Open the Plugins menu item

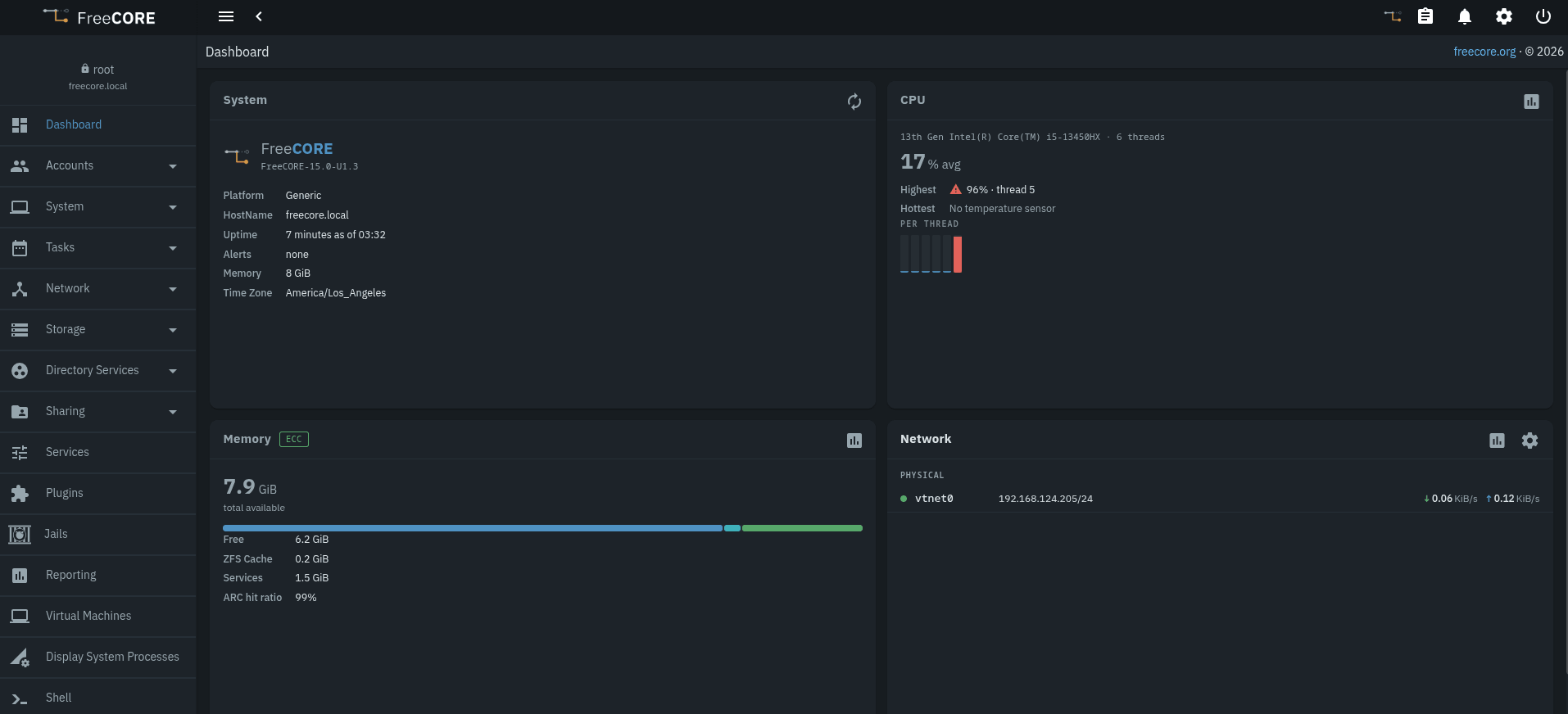point(98,494)
